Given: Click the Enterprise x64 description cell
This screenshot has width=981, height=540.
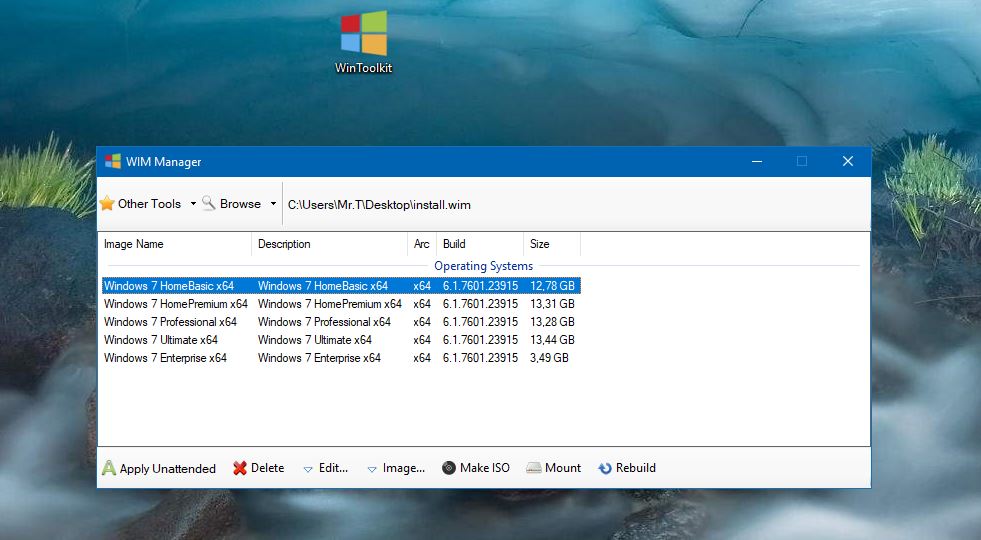Looking at the screenshot, I should pyautogui.click(x=319, y=359).
